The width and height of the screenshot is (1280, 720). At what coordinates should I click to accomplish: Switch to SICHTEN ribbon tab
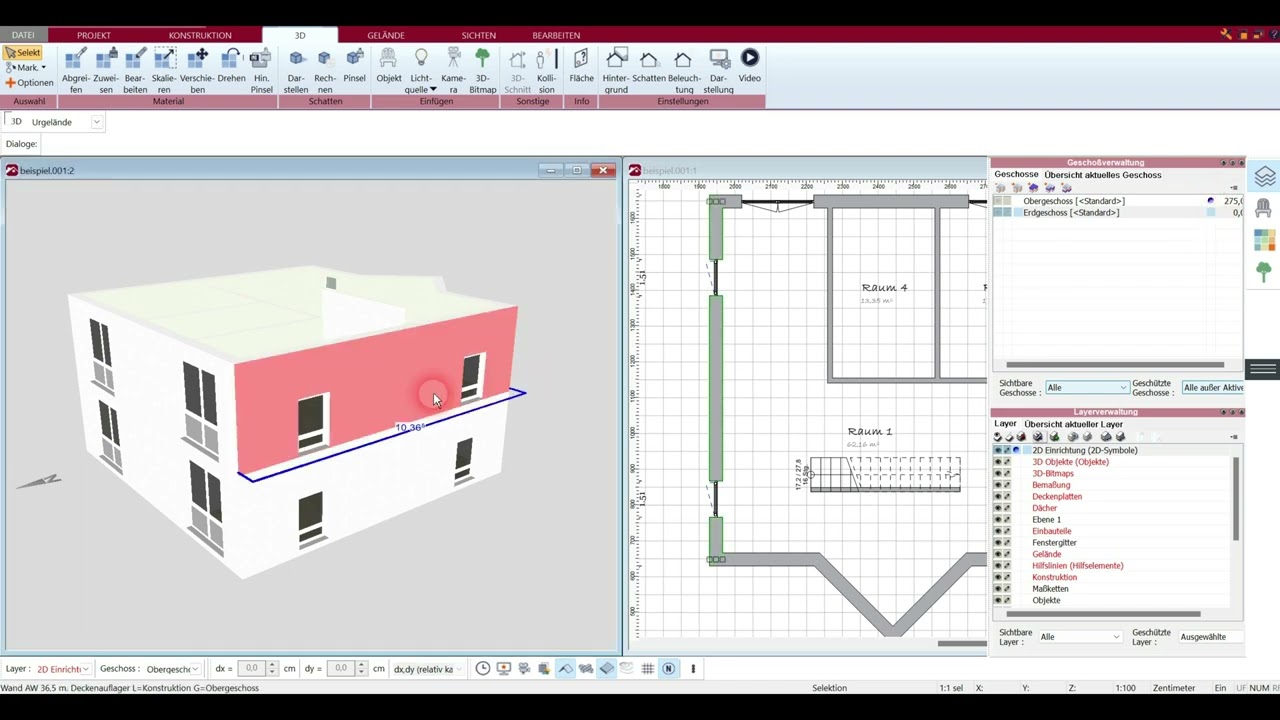click(478, 35)
